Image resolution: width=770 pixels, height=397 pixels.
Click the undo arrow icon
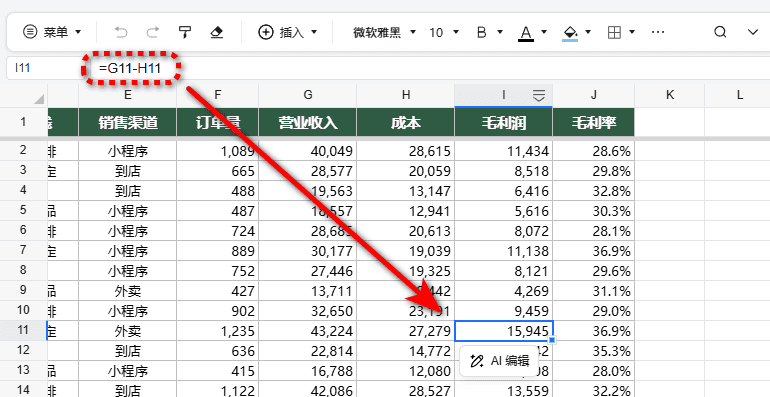120,32
